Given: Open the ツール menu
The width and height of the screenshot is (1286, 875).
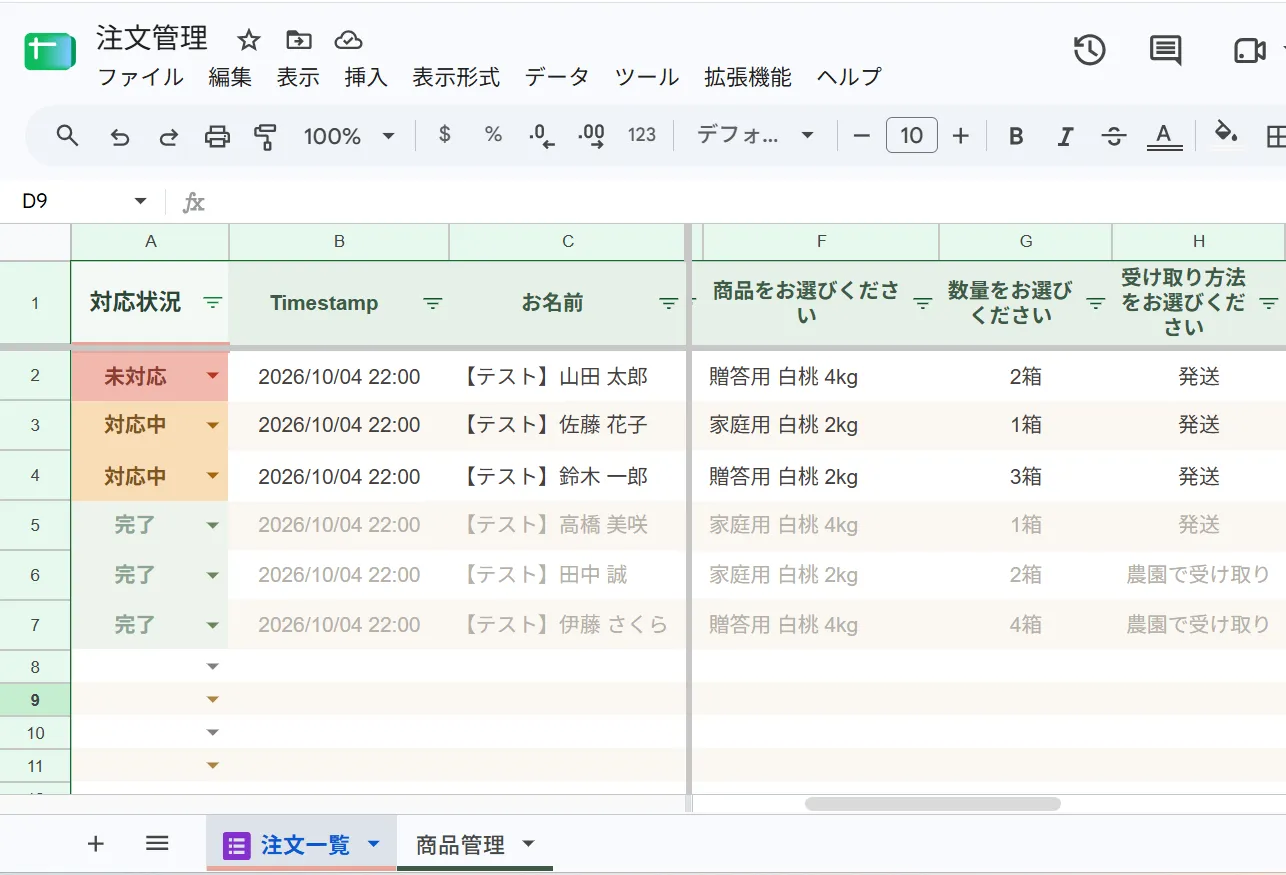Looking at the screenshot, I should click(647, 77).
